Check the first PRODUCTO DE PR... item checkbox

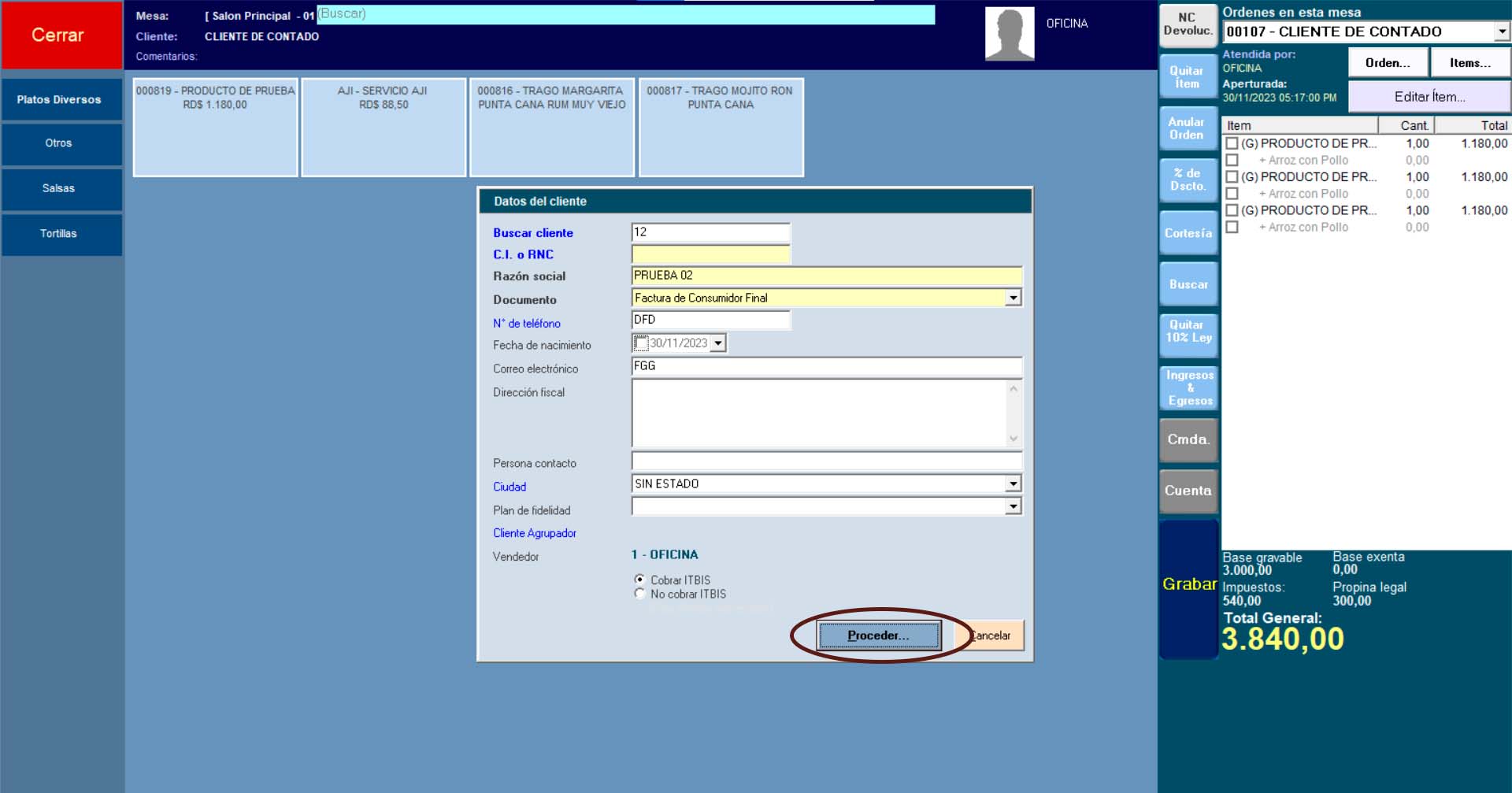click(x=1232, y=143)
